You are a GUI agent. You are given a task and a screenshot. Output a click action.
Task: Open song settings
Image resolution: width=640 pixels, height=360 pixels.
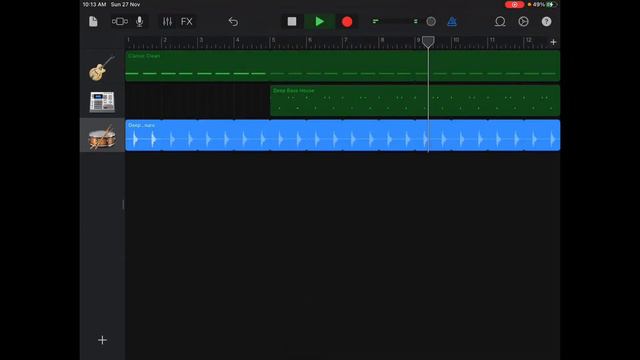click(523, 21)
